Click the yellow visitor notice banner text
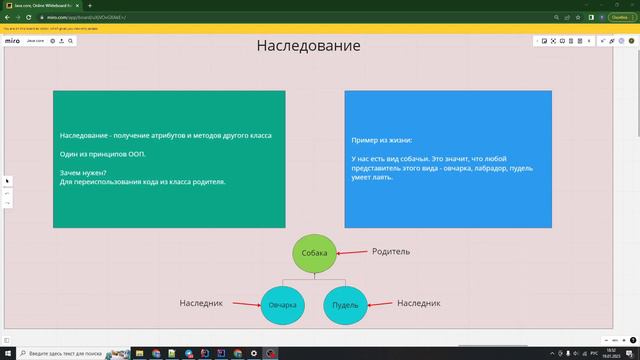 point(51,29)
